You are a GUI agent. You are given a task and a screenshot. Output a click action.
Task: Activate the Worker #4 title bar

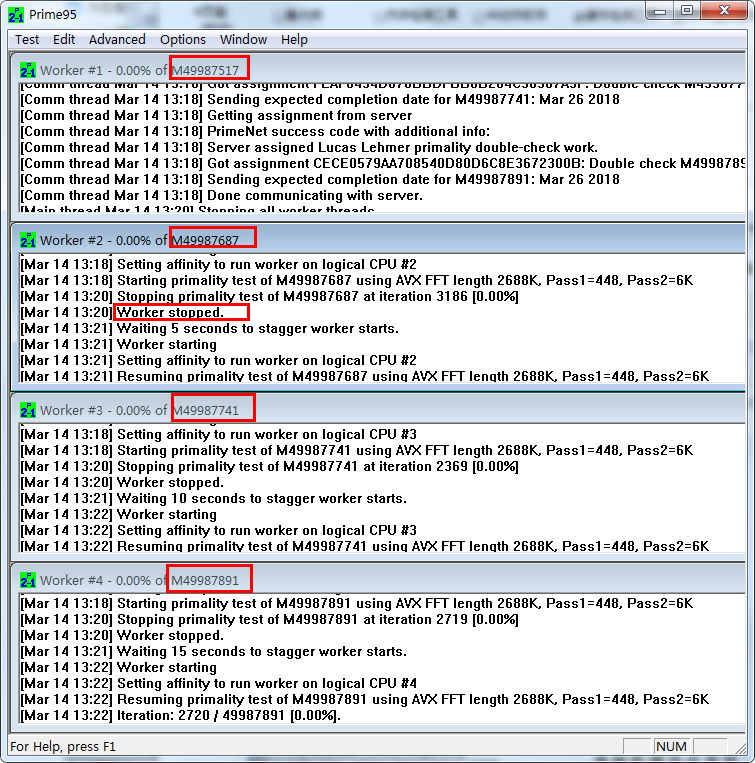378,580
